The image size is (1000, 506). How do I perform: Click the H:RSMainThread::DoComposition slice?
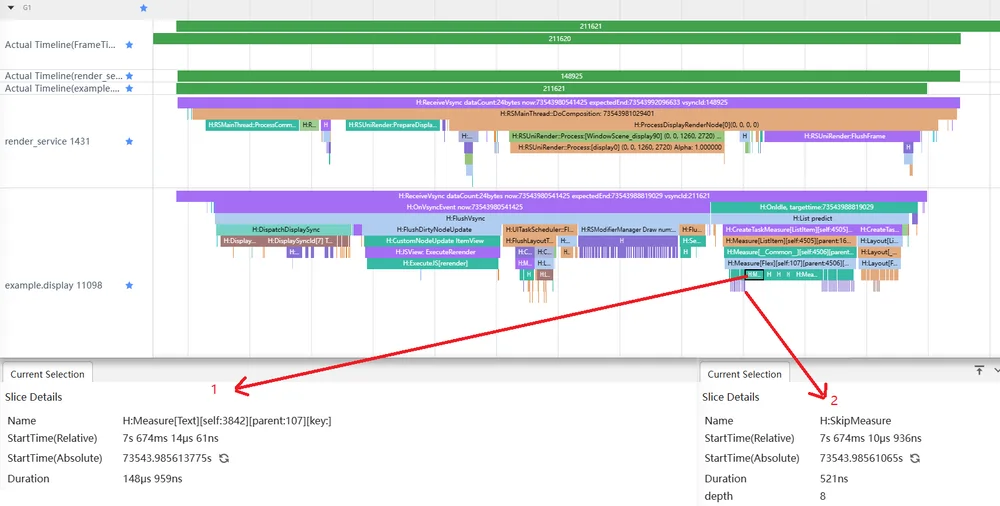[574, 114]
